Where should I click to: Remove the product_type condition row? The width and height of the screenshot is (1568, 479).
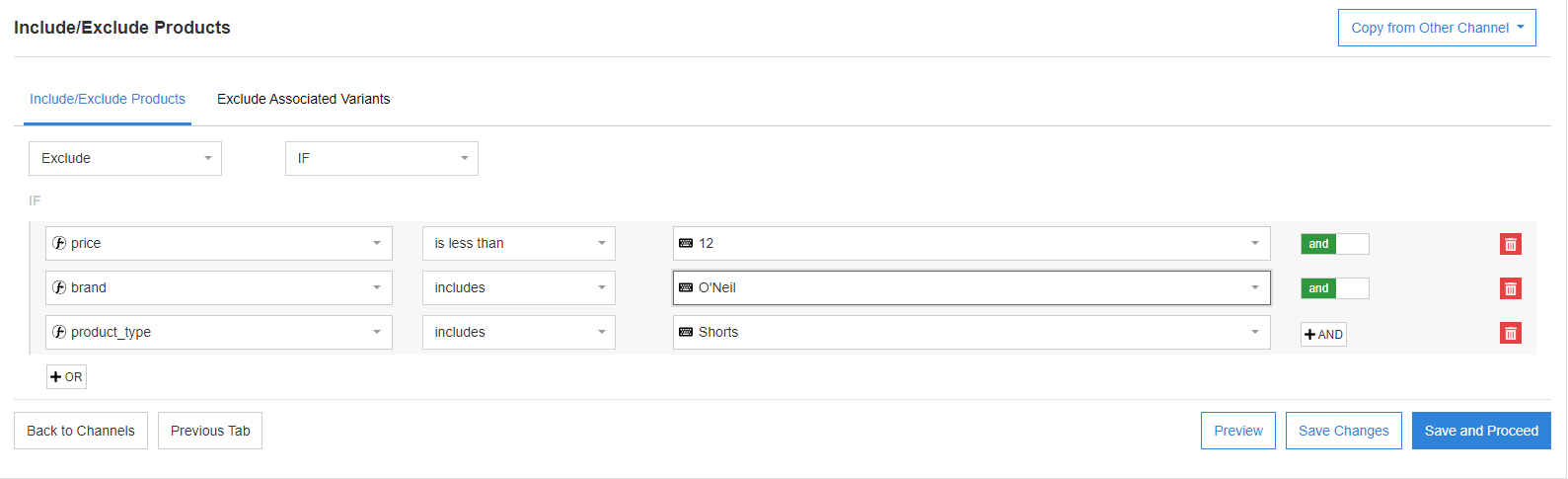(1510, 333)
